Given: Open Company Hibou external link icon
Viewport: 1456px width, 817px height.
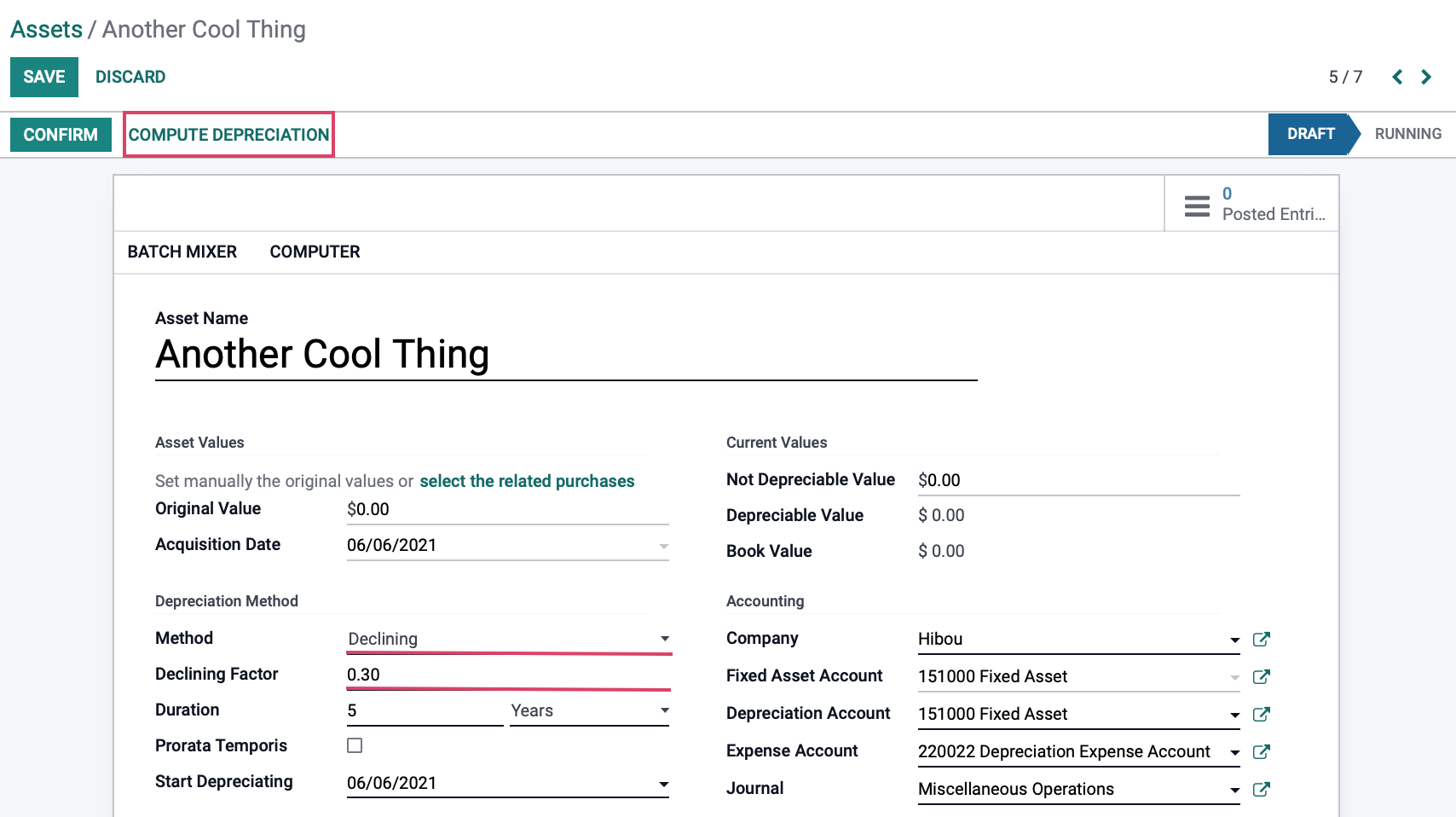Looking at the screenshot, I should pos(1262,640).
